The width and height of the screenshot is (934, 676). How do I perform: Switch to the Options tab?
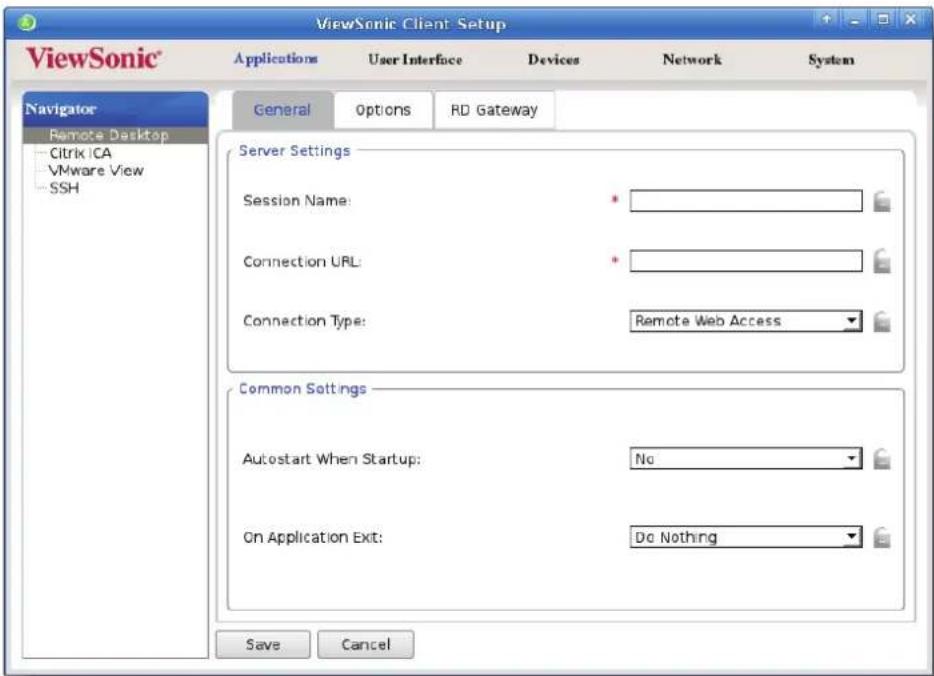click(383, 110)
